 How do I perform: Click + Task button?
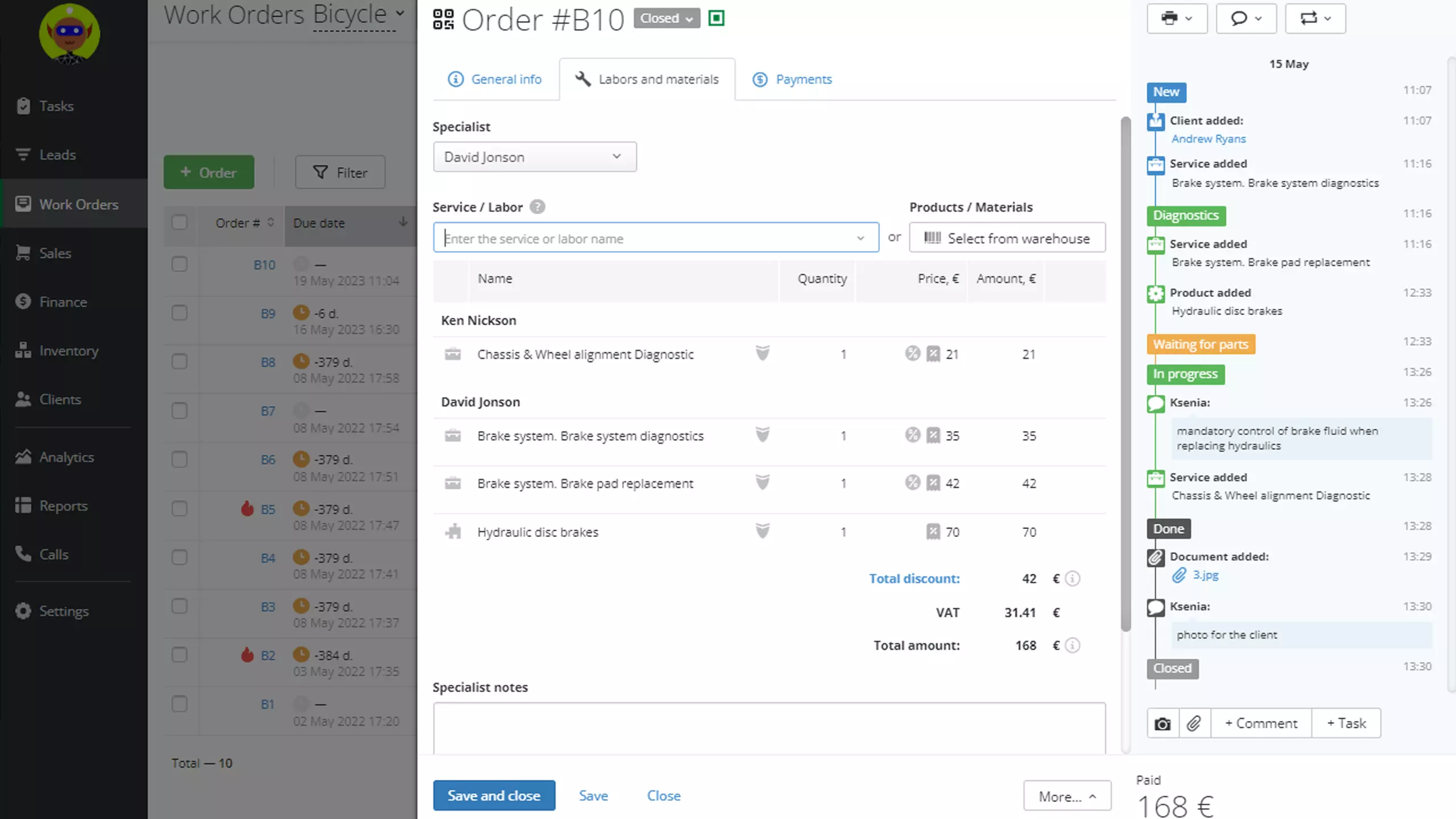[x=1346, y=723]
